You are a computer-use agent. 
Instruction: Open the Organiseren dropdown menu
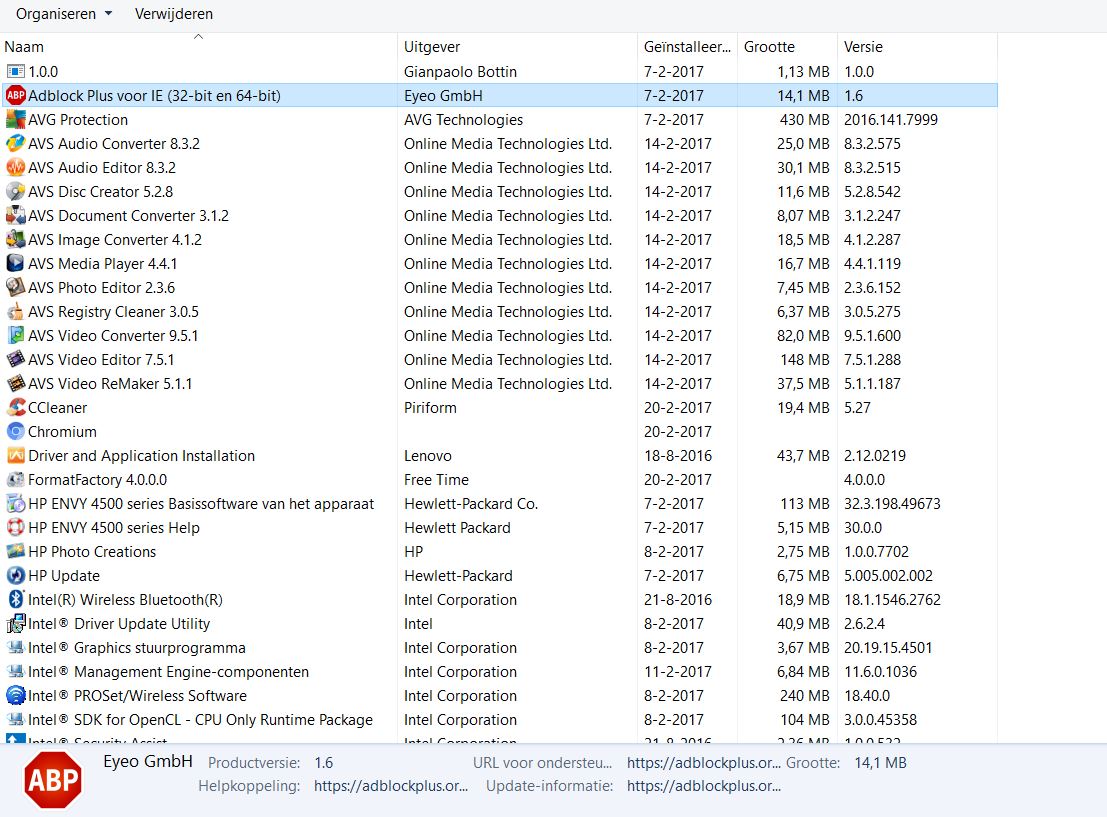pyautogui.click(x=64, y=14)
